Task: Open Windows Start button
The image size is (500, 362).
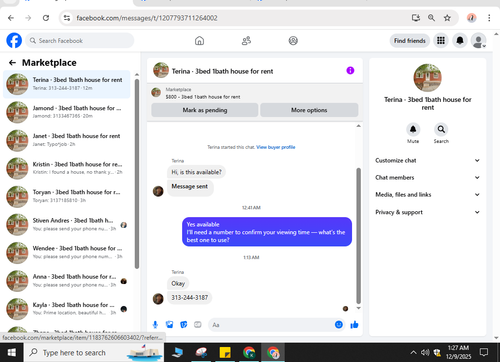Action: pos(12,353)
